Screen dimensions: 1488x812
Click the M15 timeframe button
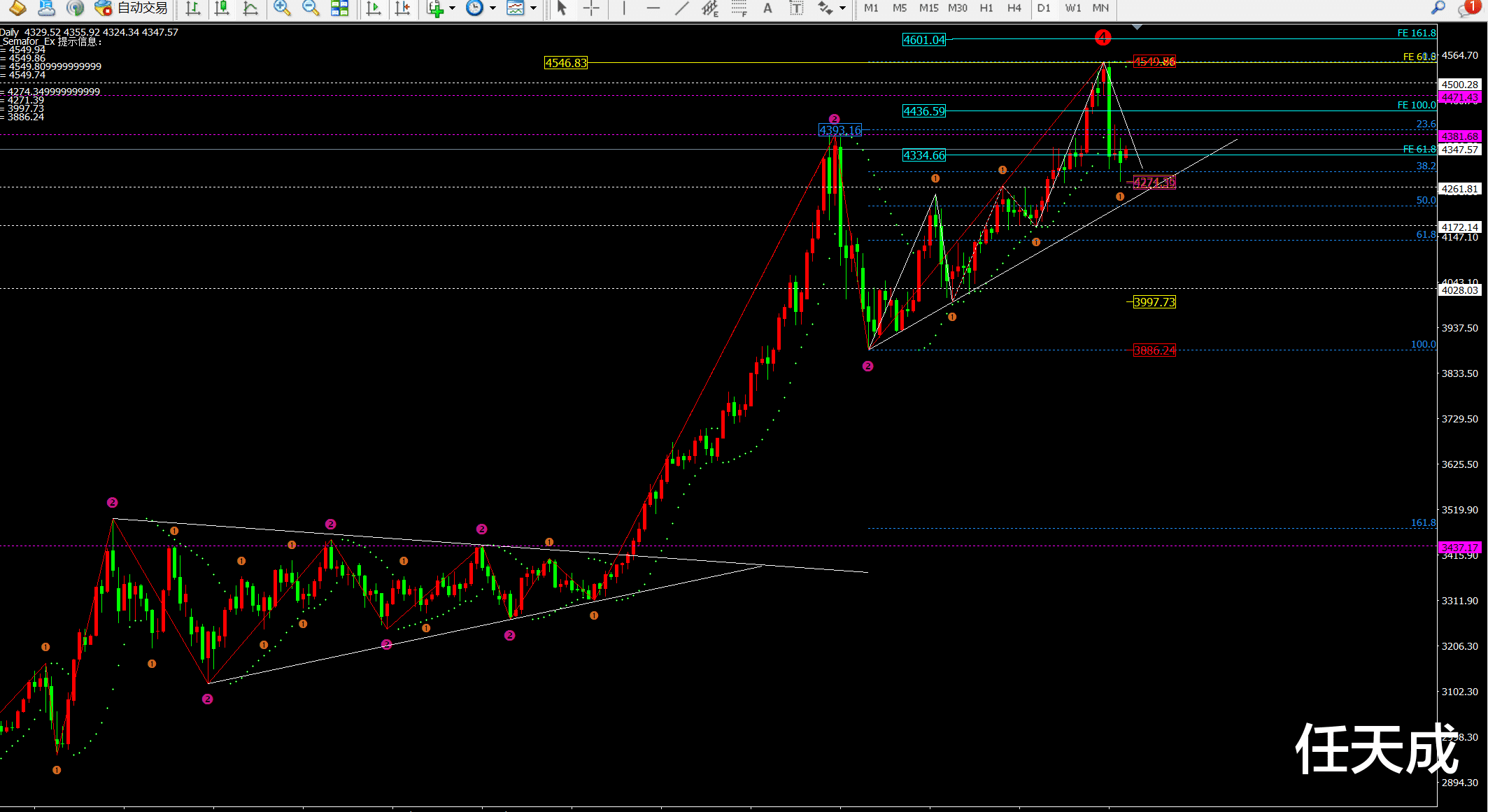[x=928, y=8]
